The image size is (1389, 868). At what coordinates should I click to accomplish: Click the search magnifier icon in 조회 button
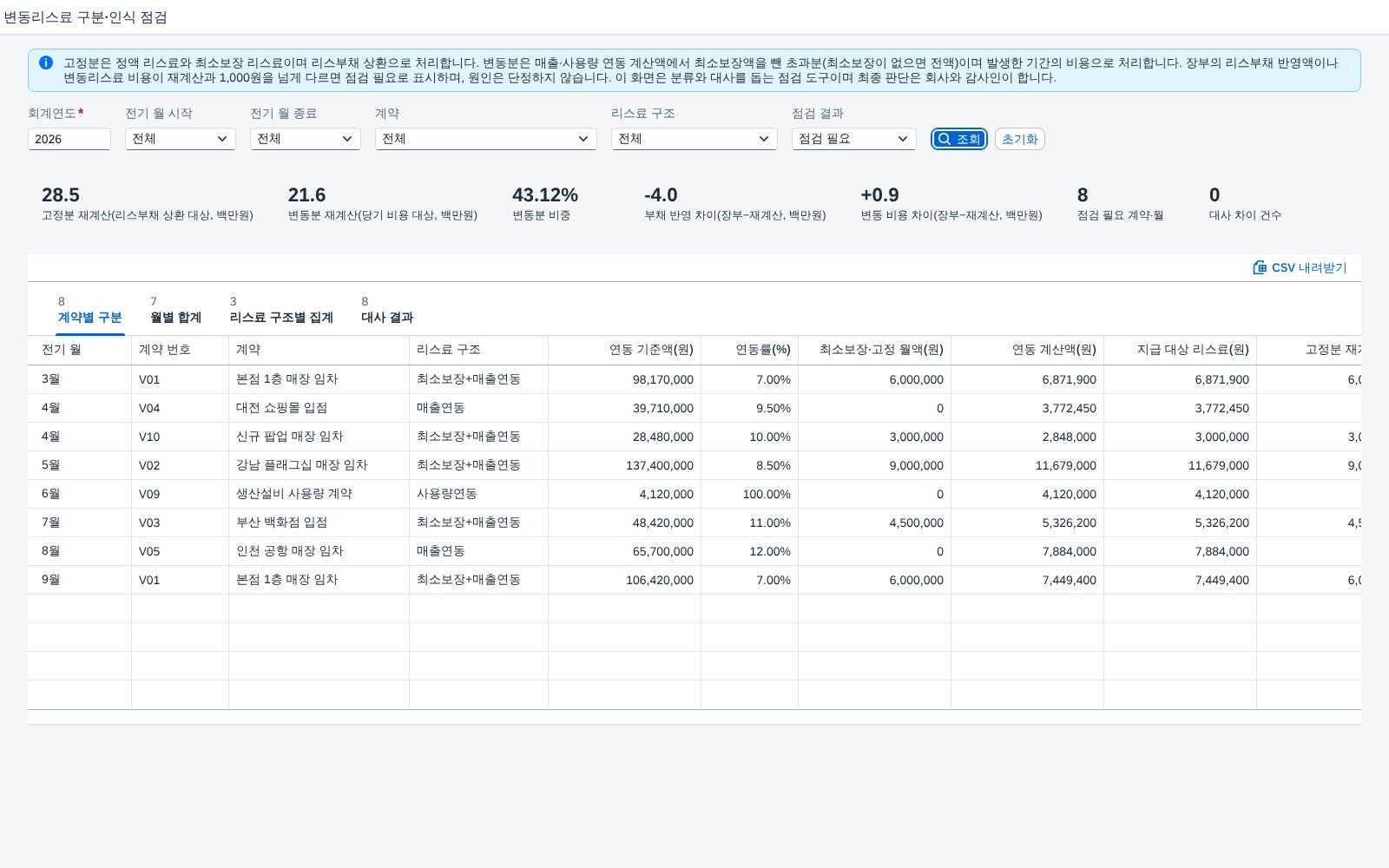click(945, 139)
